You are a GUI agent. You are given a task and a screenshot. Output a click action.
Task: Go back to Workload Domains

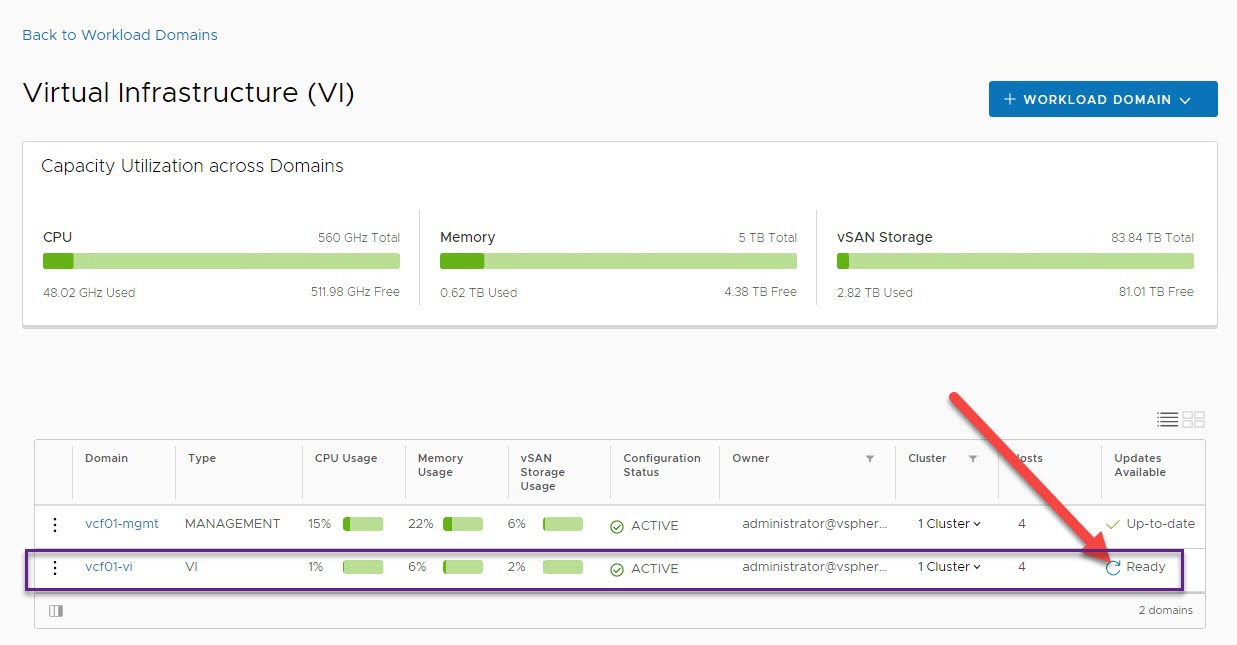pos(120,35)
